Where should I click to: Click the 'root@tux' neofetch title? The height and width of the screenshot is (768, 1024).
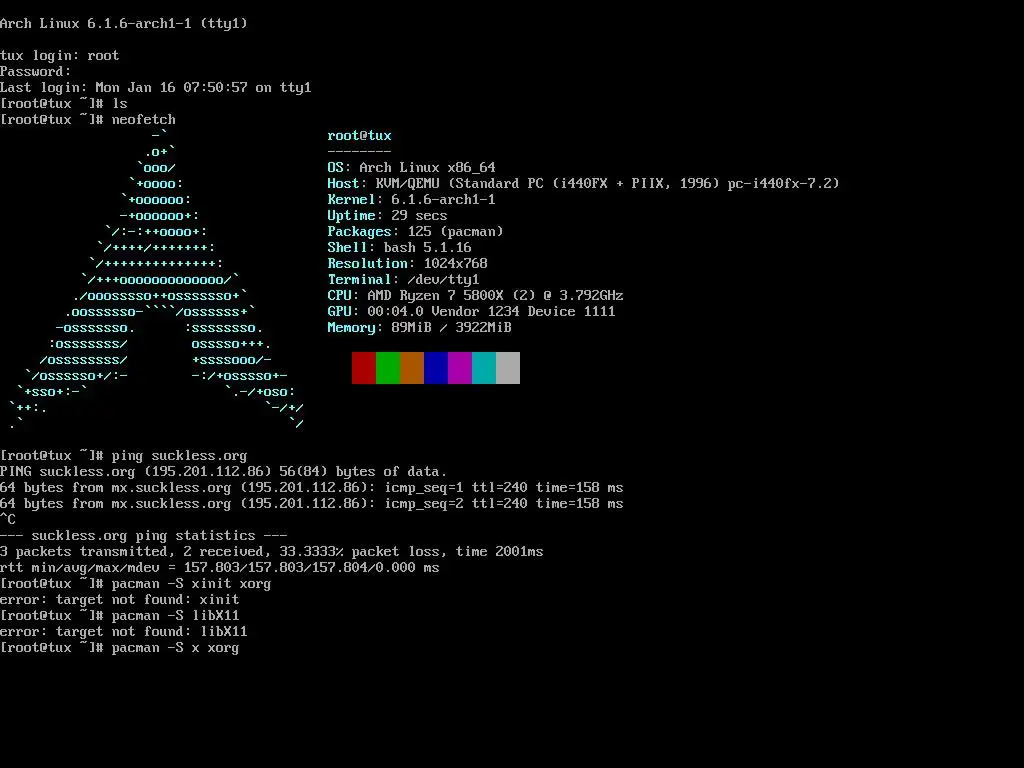click(360, 136)
